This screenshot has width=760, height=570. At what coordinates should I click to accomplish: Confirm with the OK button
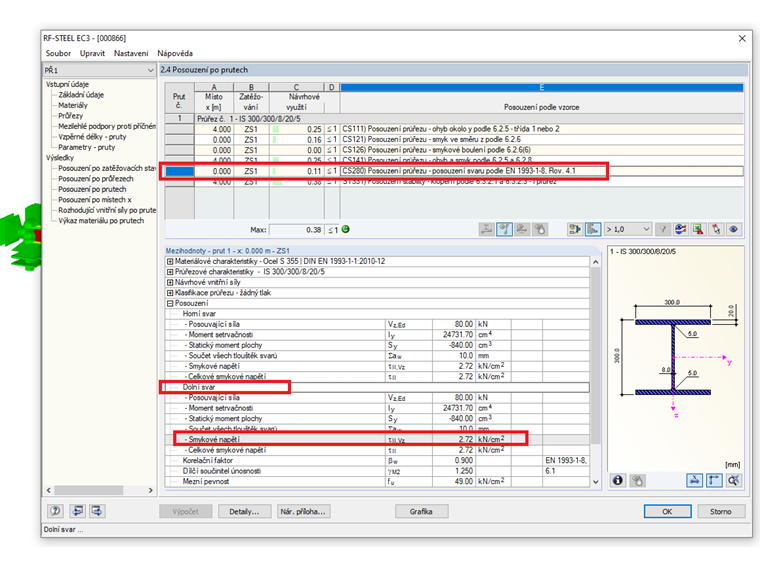coord(667,511)
